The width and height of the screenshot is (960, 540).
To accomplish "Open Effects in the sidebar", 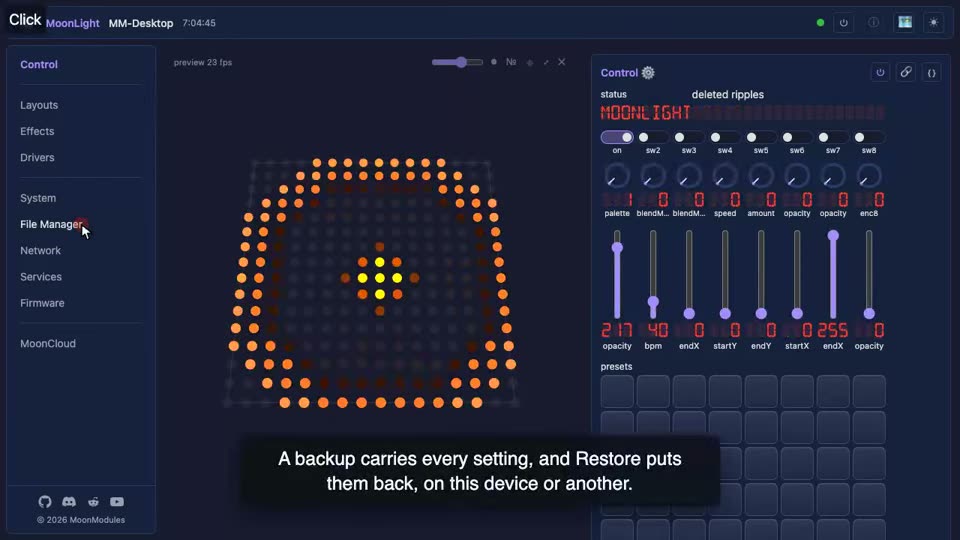I will 37,131.
